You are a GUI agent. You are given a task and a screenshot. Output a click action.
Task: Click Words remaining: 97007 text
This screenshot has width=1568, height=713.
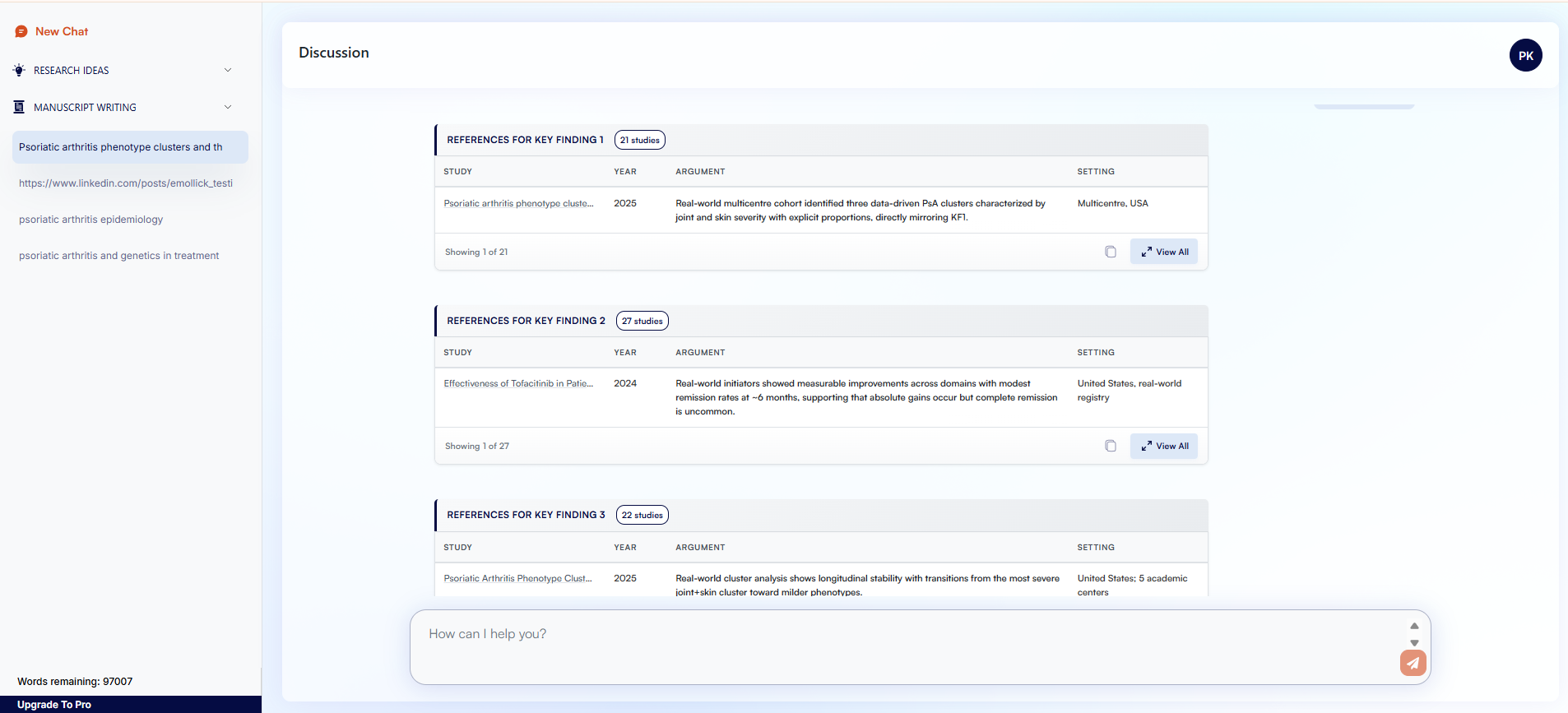coord(75,681)
